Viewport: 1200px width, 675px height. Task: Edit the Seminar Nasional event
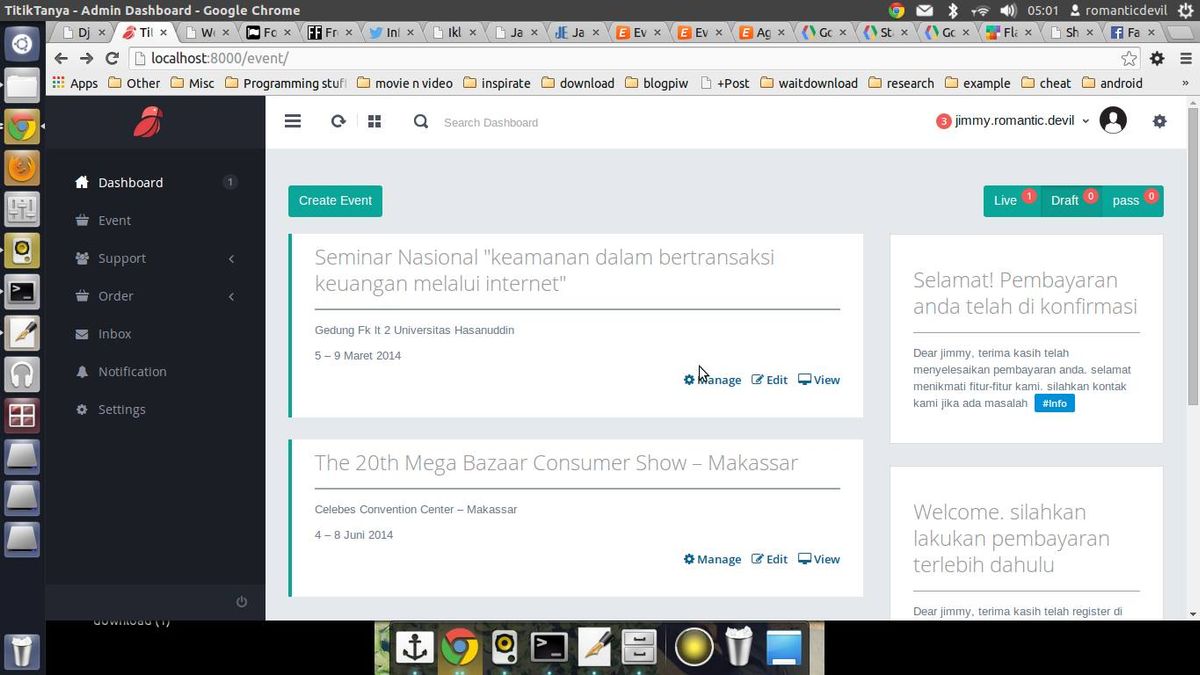pos(770,380)
